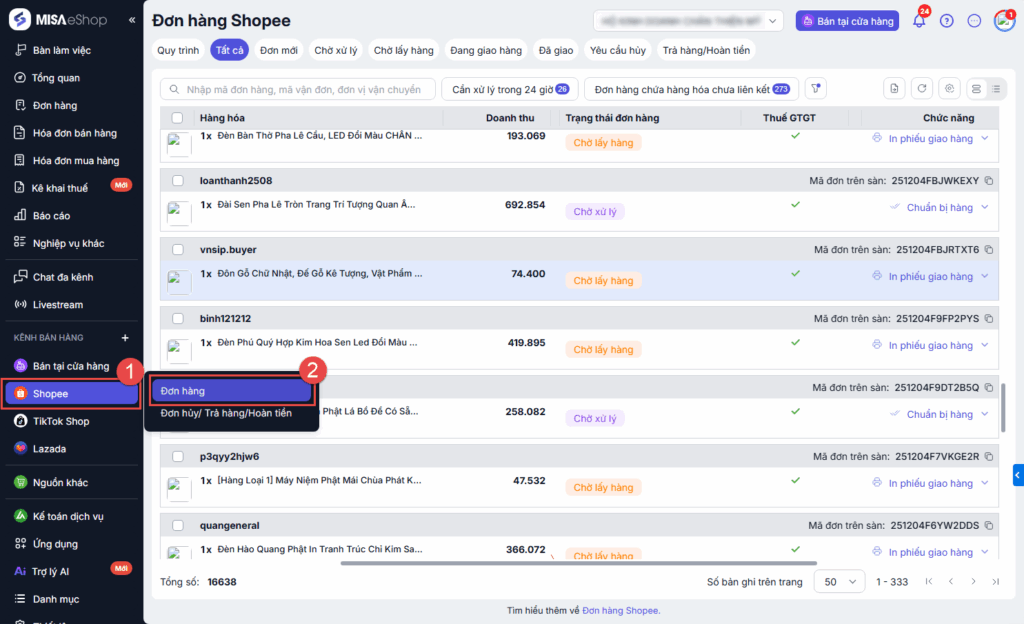Copy order code 251204FBJWKEXY
Viewport: 1024px width, 624px height.
tap(989, 181)
